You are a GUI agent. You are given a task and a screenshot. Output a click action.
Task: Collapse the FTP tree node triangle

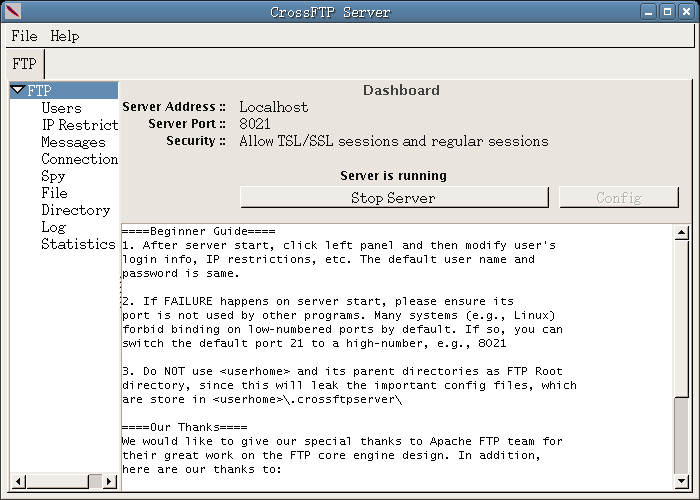coord(18,90)
